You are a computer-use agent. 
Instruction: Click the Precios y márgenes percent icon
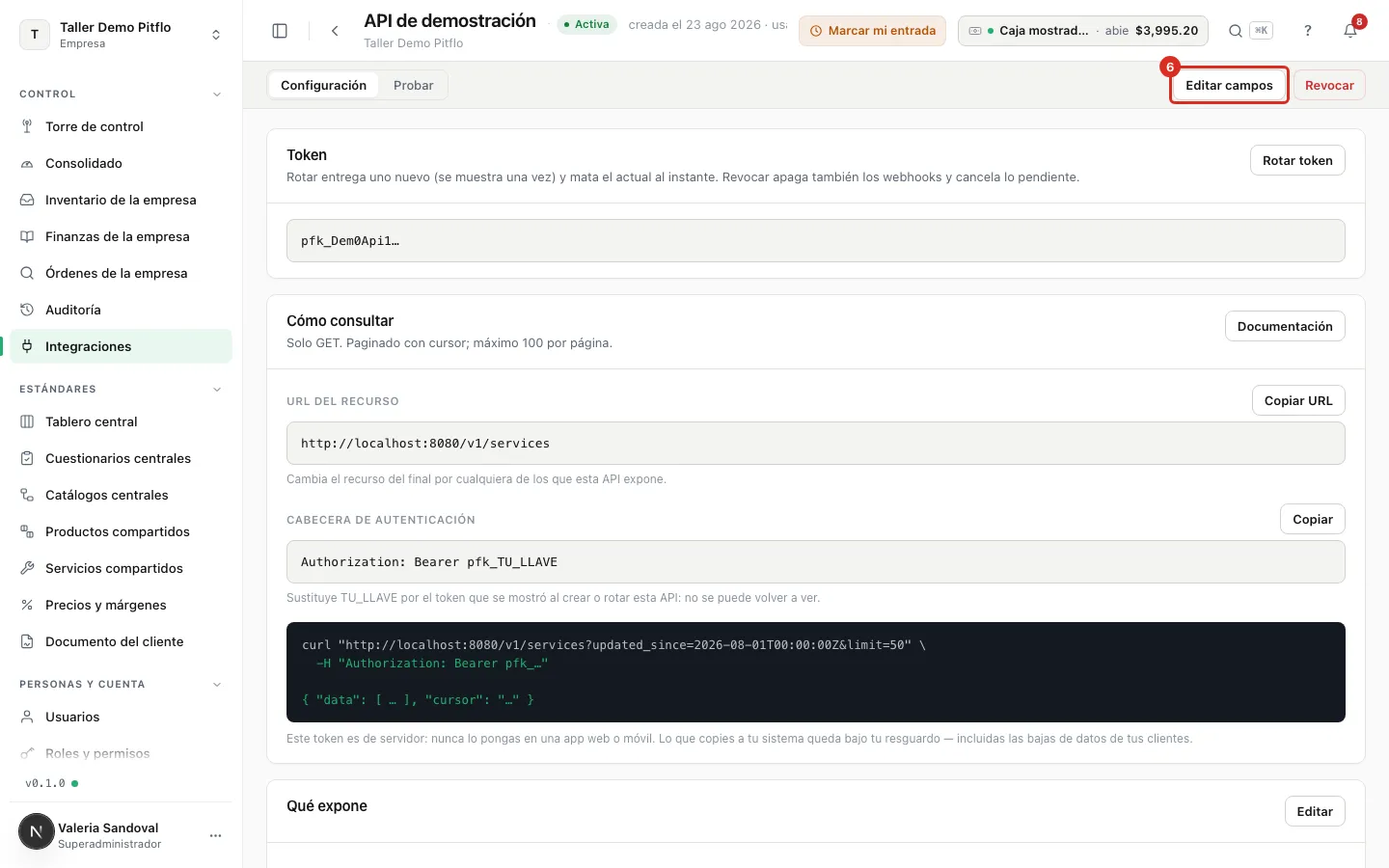click(27, 605)
